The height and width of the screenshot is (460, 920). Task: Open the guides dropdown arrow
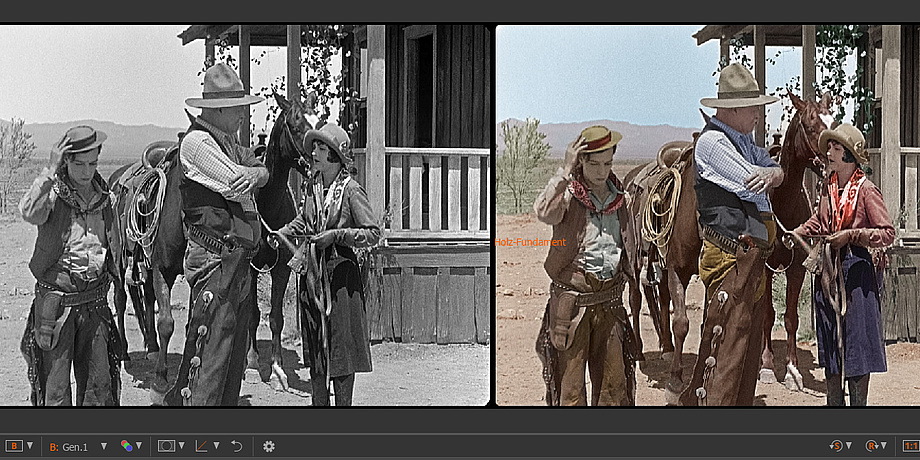pos(216,446)
